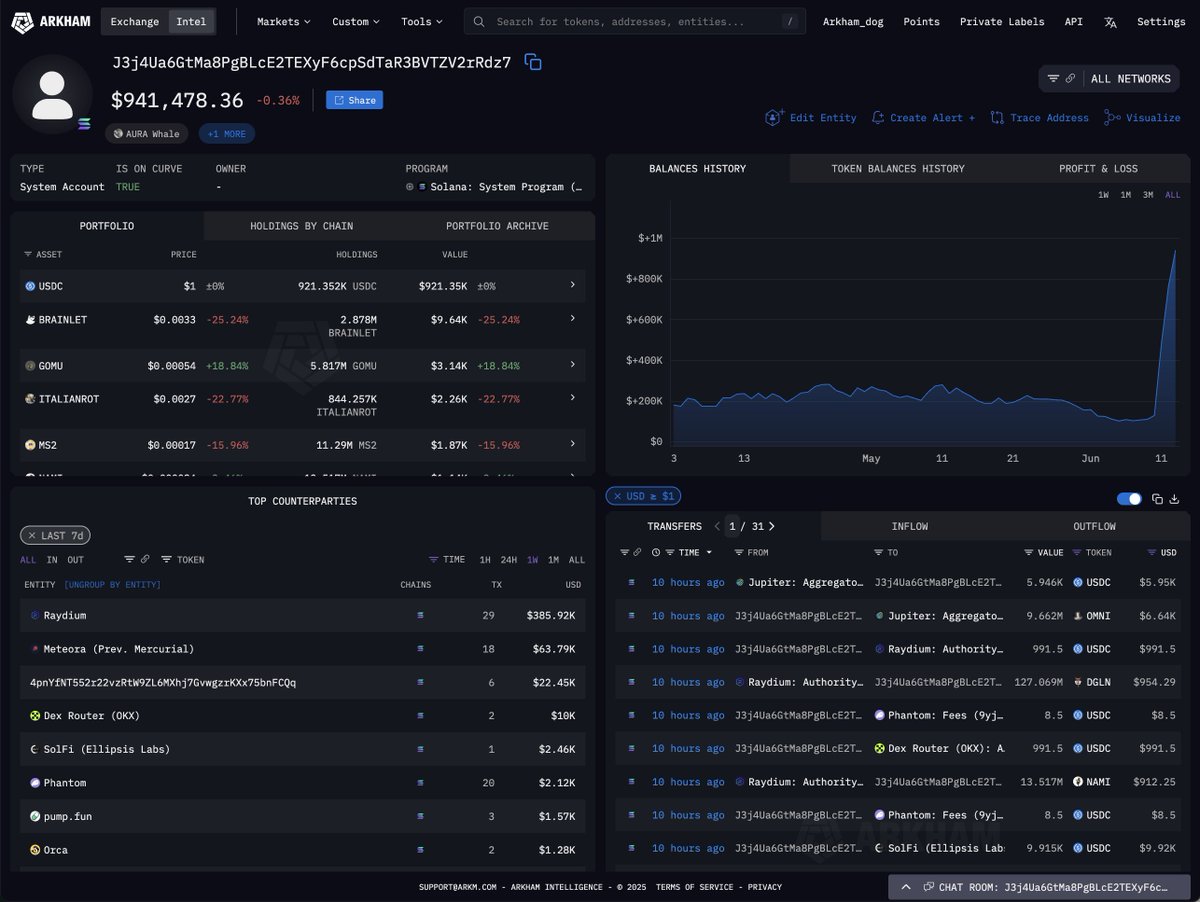The width and height of the screenshot is (1200, 902).
Task: Set counterparties time range to 1H
Action: pyautogui.click(x=485, y=560)
